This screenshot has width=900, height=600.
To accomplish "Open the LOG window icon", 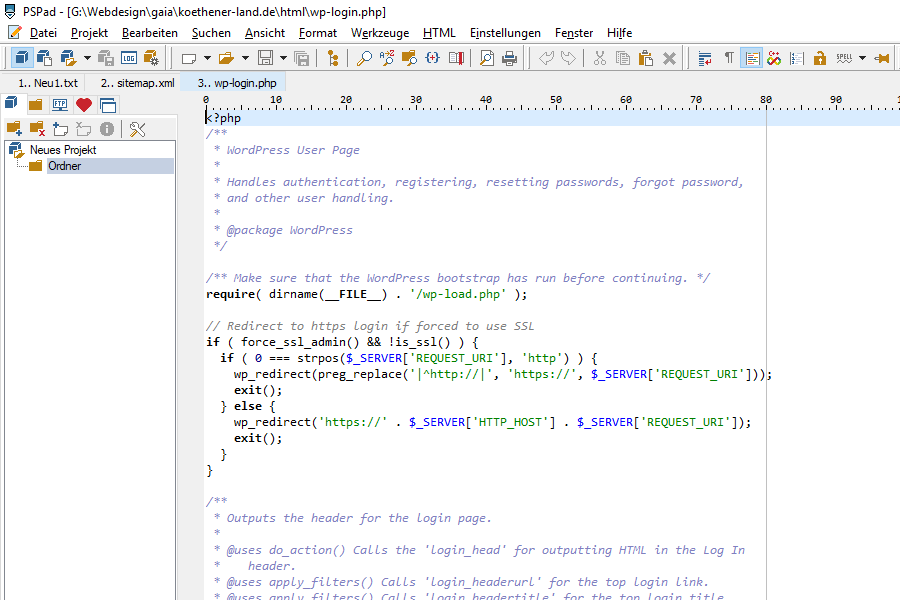I will (129, 58).
